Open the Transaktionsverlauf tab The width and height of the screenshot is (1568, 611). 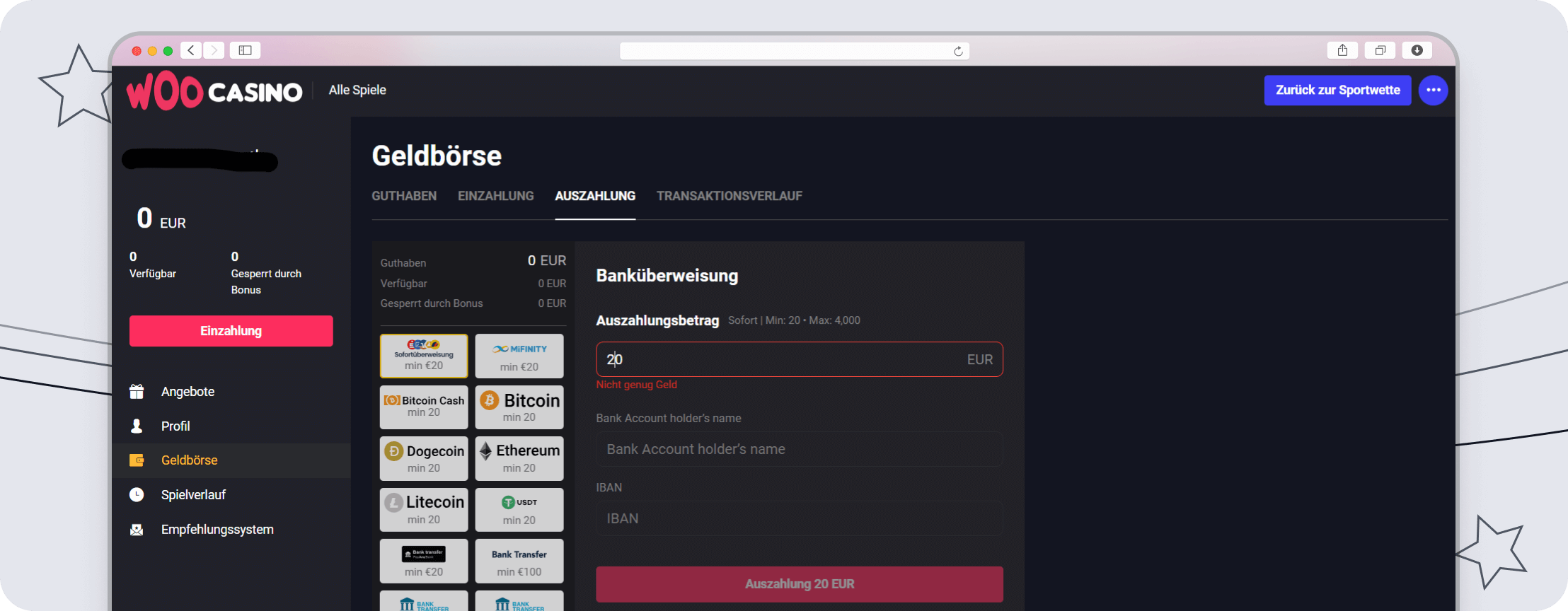pyautogui.click(x=729, y=196)
